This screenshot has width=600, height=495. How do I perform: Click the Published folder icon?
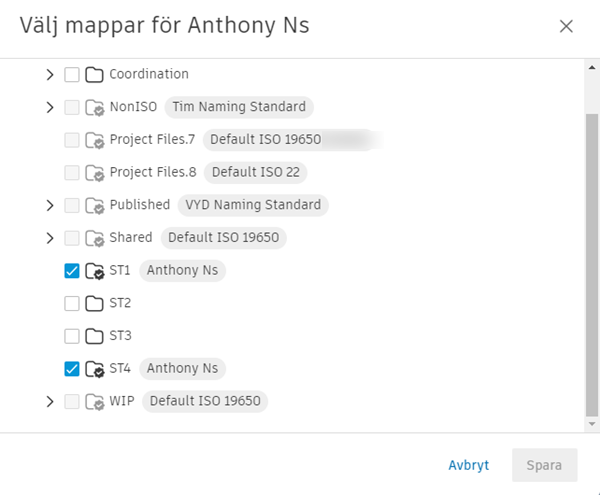click(x=95, y=205)
